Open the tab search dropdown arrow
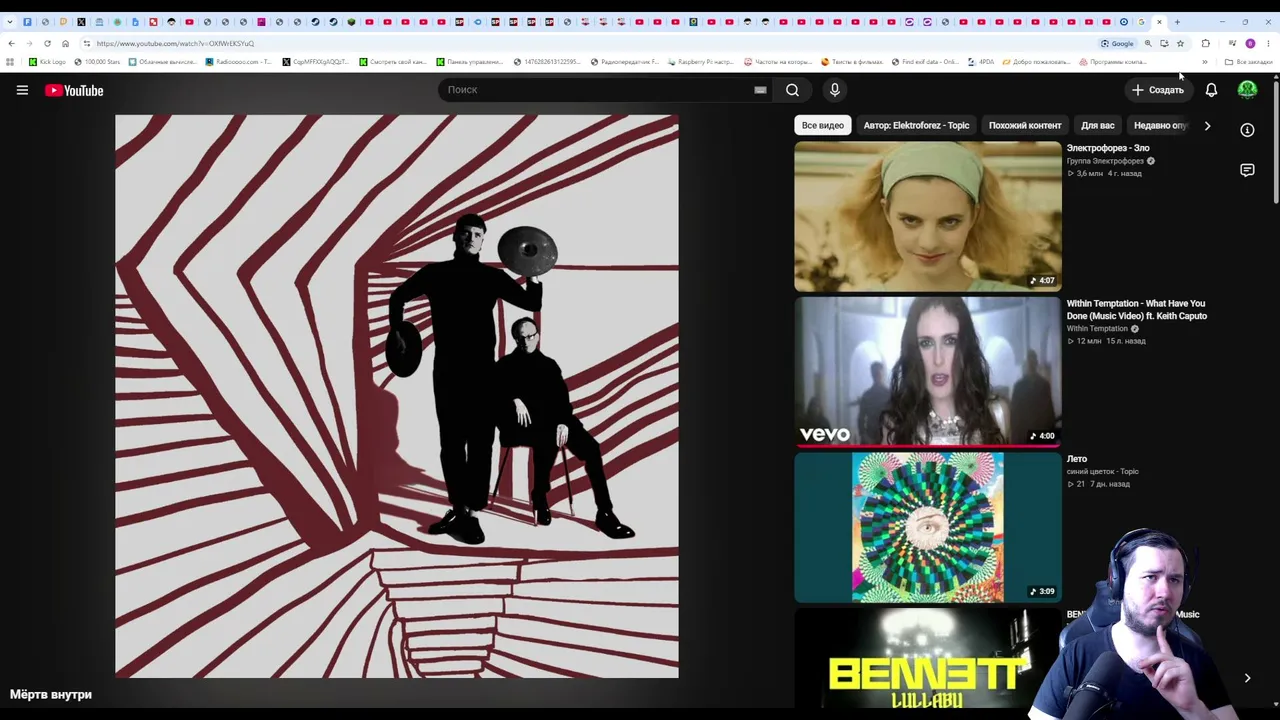This screenshot has height=720, width=1280. (10, 22)
